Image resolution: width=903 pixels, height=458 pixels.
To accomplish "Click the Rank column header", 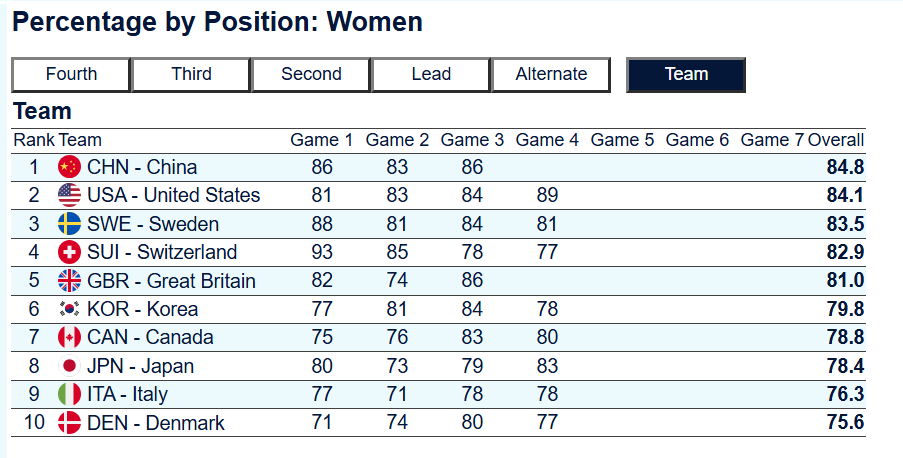I will point(33,140).
